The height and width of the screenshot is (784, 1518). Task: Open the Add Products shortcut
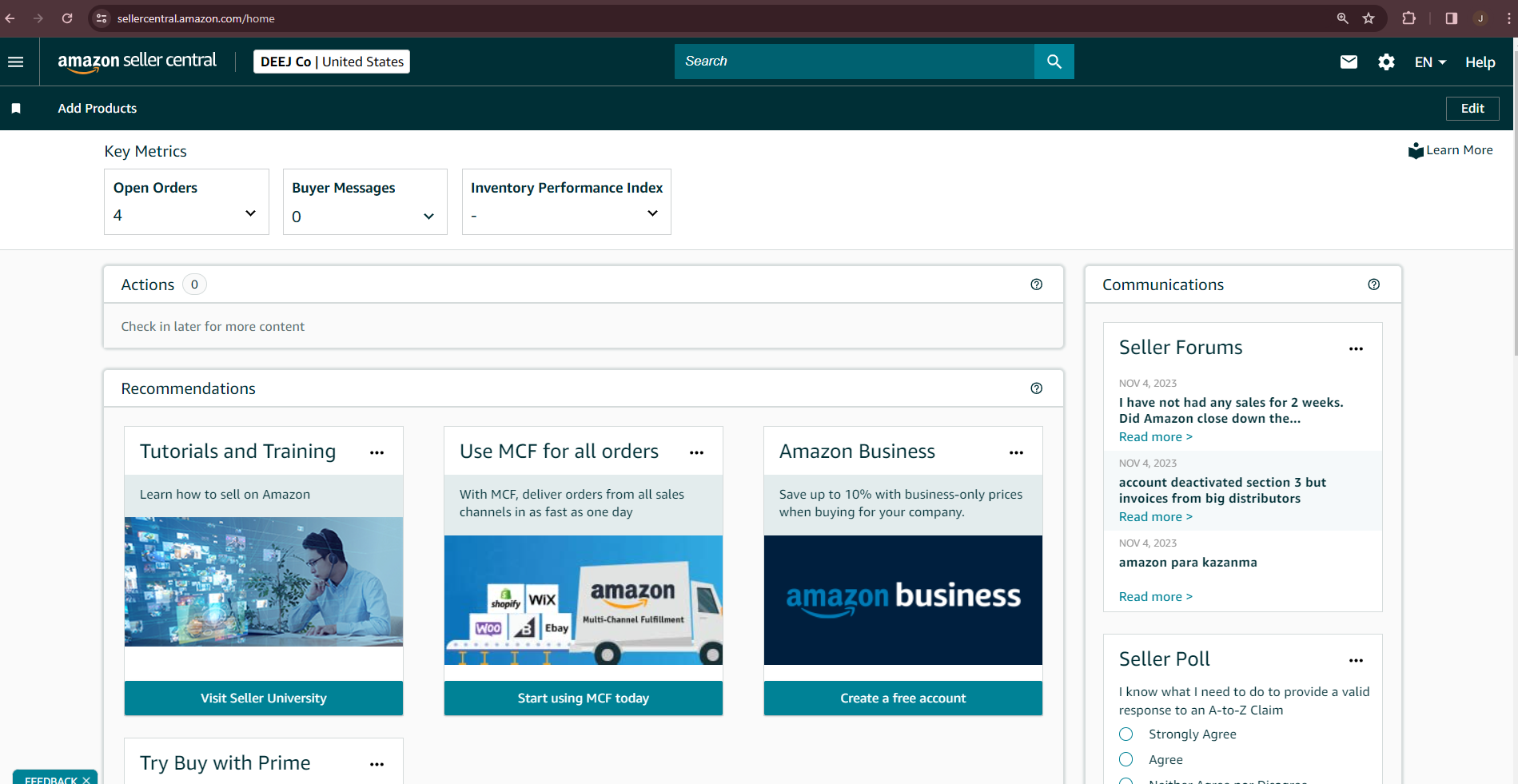point(98,108)
